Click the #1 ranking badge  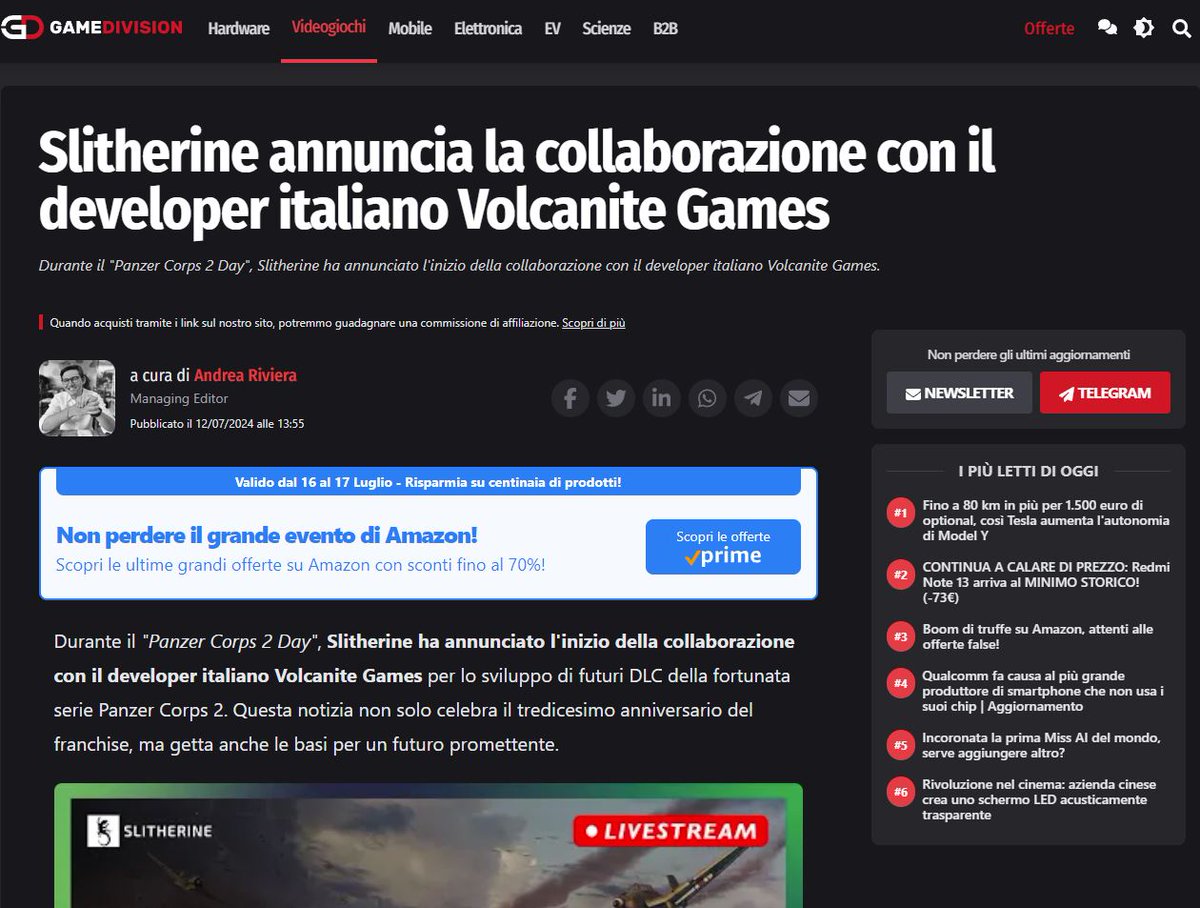point(900,513)
